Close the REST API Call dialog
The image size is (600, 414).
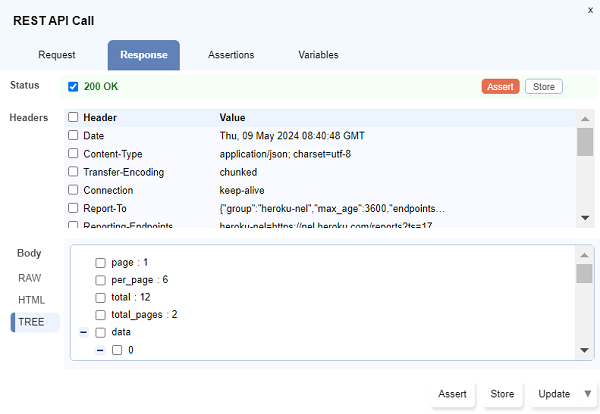click(x=589, y=9)
